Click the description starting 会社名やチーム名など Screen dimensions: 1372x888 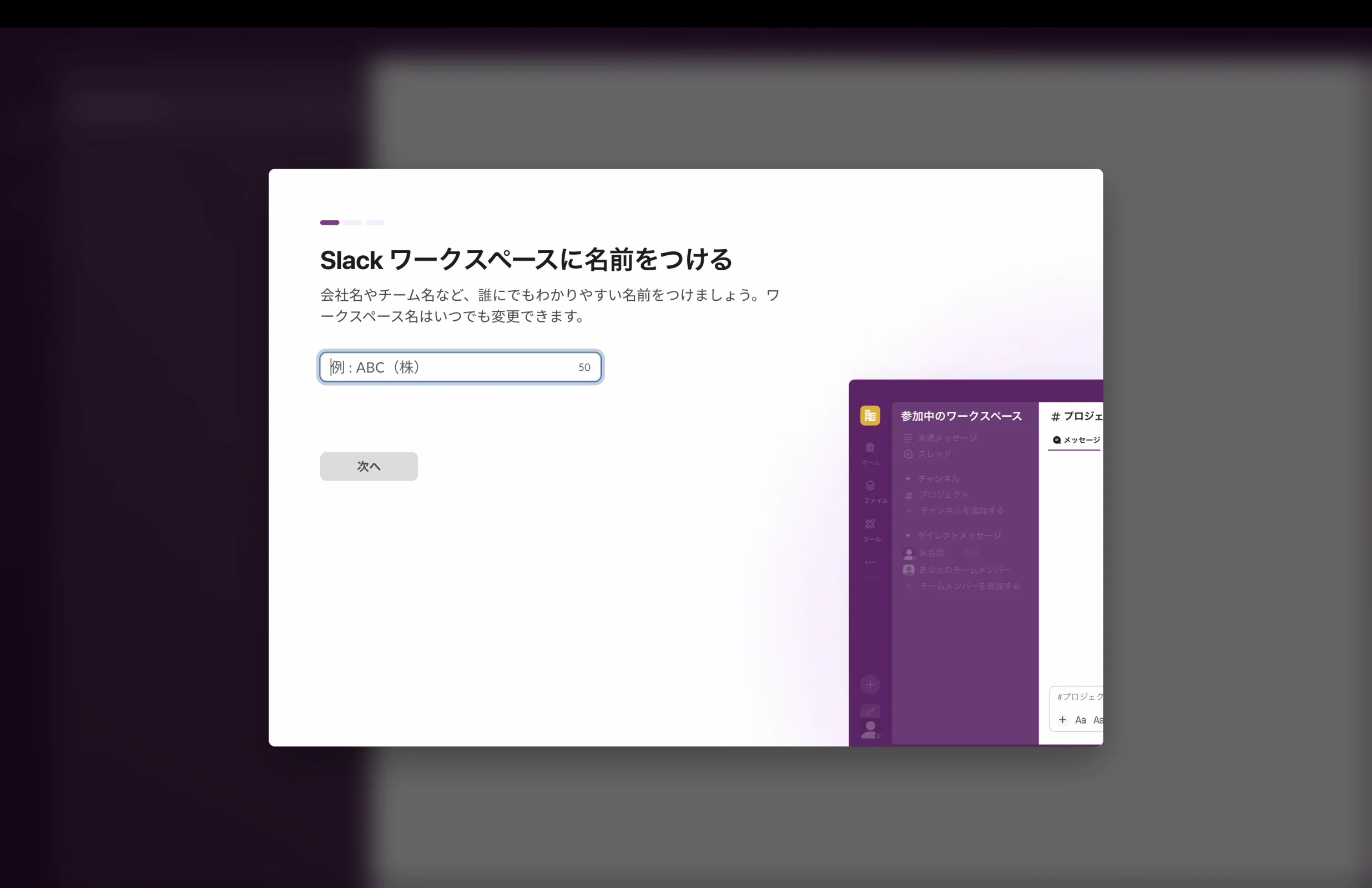550,305
